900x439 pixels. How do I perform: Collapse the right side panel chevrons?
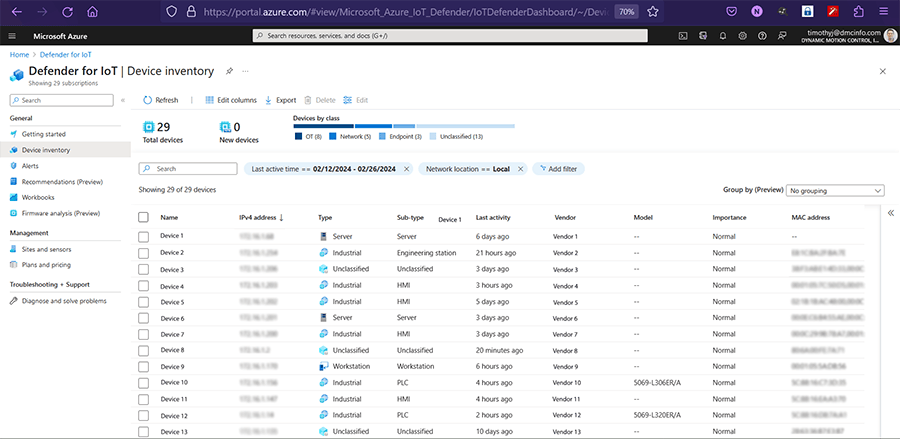(x=891, y=213)
